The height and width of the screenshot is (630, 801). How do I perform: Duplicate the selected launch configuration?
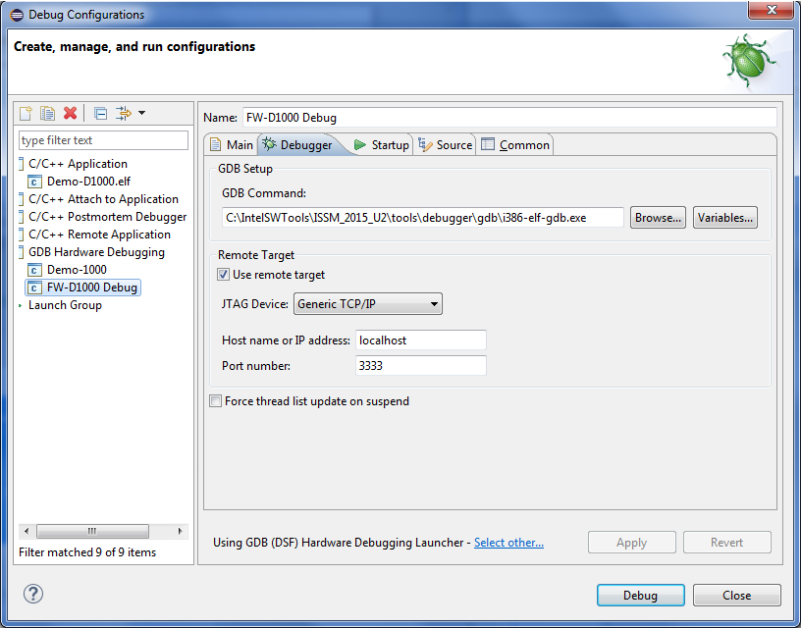48,113
